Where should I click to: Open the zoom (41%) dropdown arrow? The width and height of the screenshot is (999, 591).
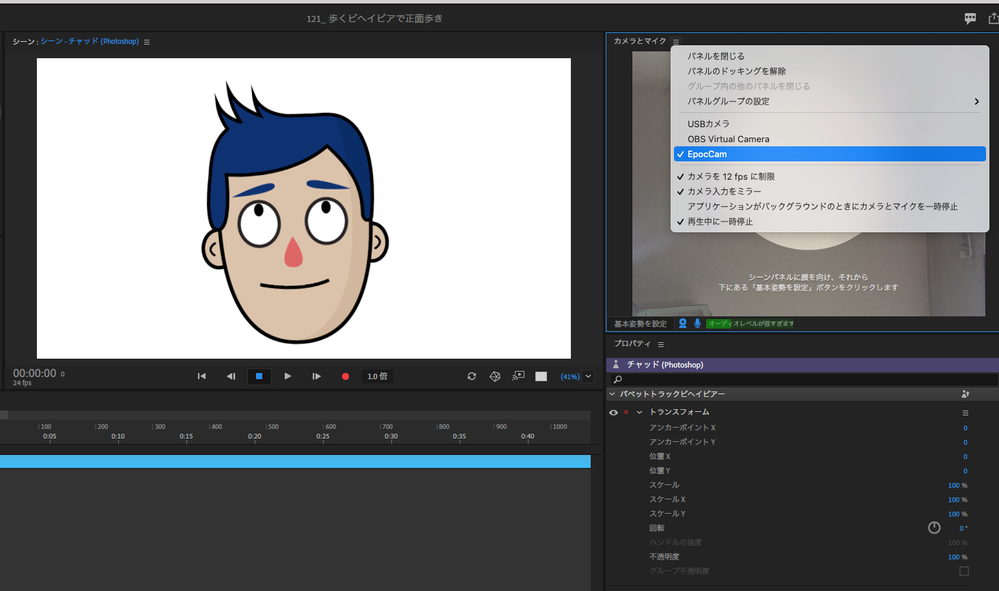pyautogui.click(x=588, y=377)
